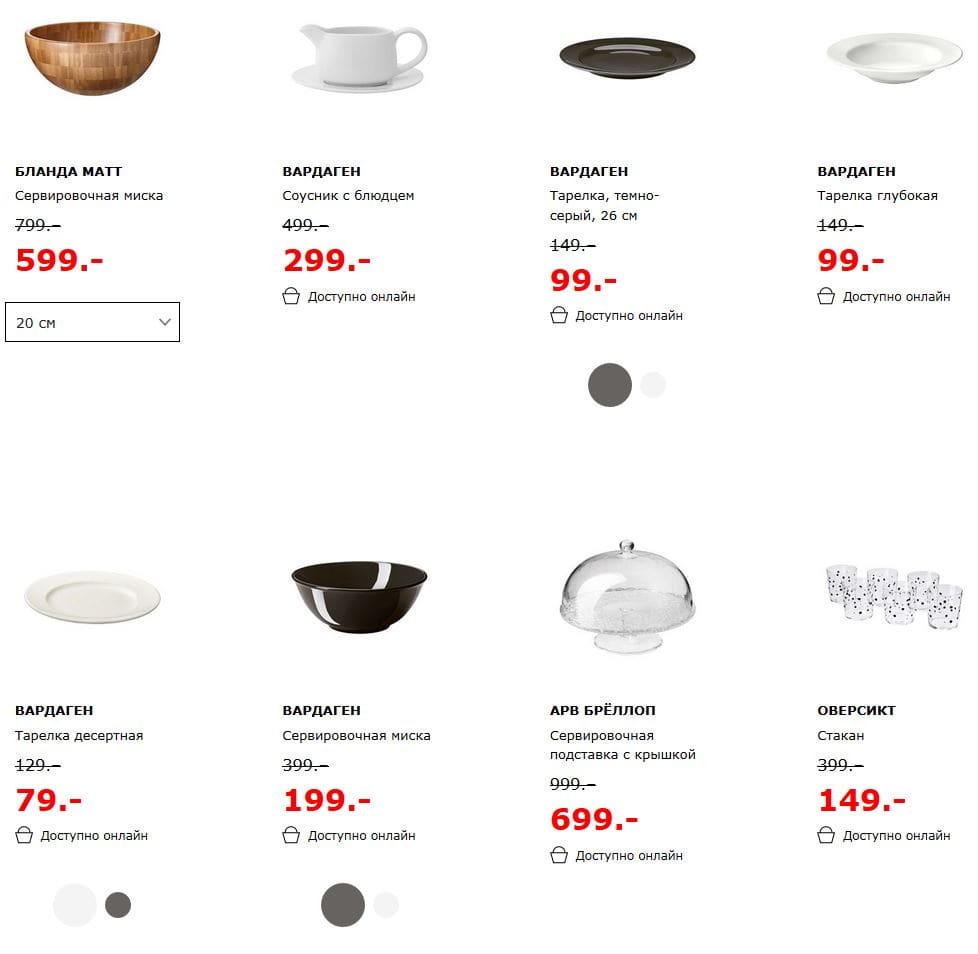Choose white color swatch for Тарелка десертная
The width and height of the screenshot is (978, 954).
tap(75, 905)
